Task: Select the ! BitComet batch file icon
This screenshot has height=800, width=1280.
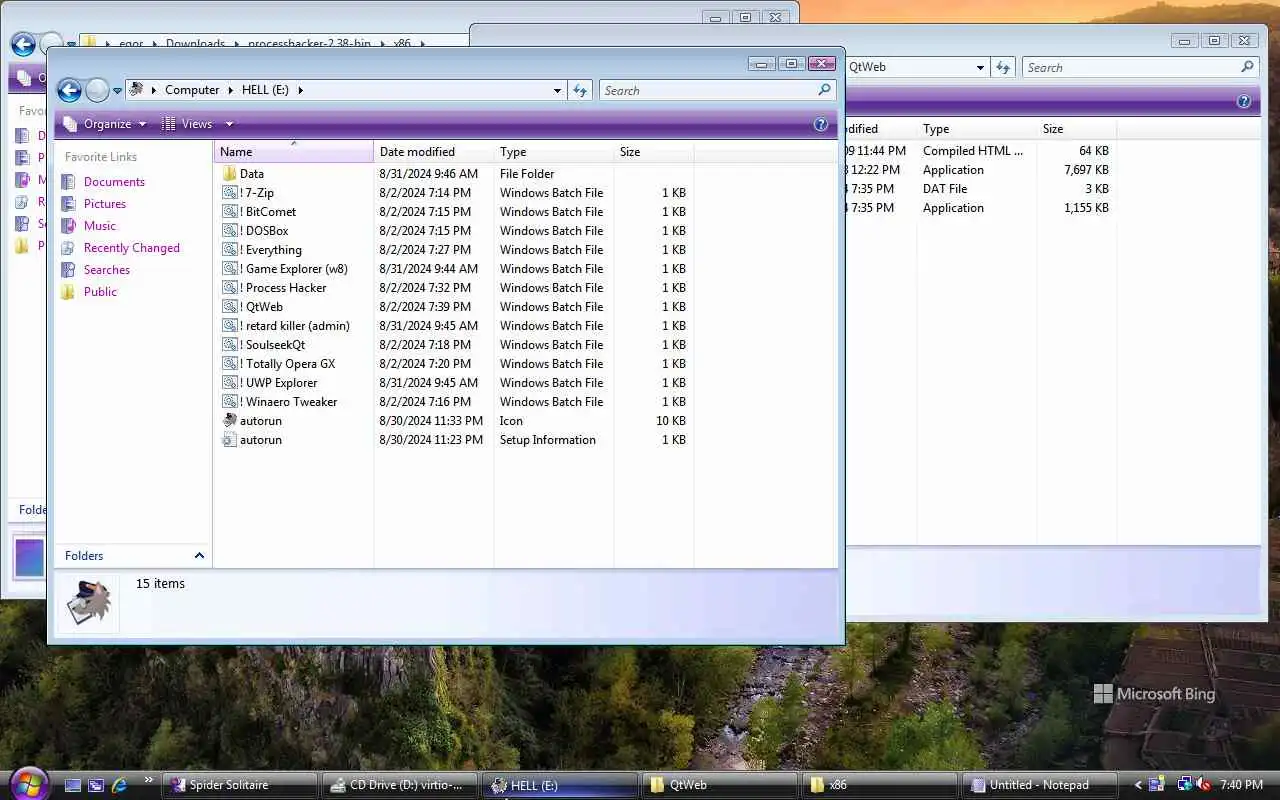Action: coord(230,212)
